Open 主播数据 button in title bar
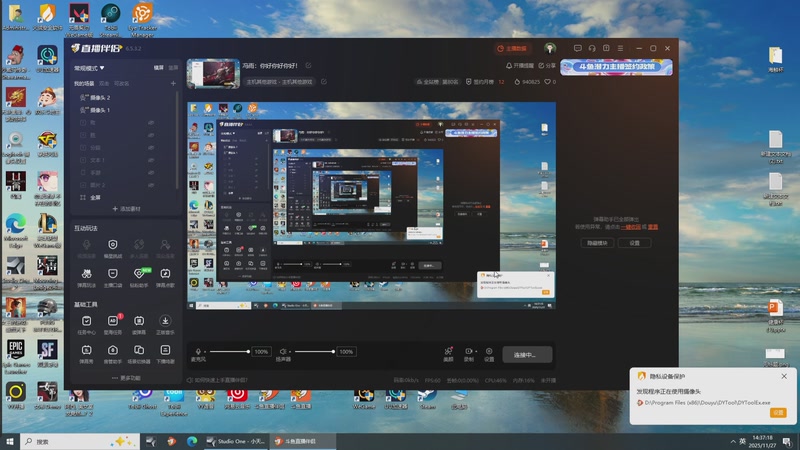This screenshot has height=450, width=800. click(x=512, y=48)
